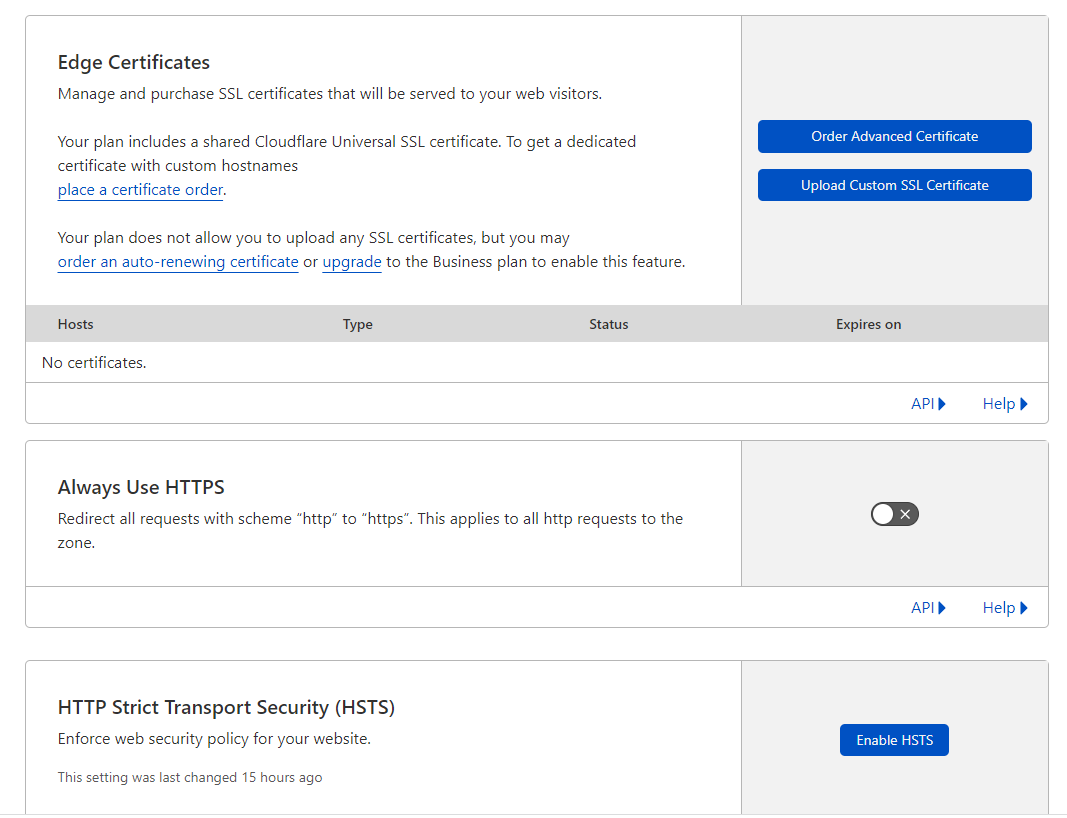This screenshot has height=818, width=1067.
Task: Click the 'last changed 15 hours ago' note
Action: [190, 777]
